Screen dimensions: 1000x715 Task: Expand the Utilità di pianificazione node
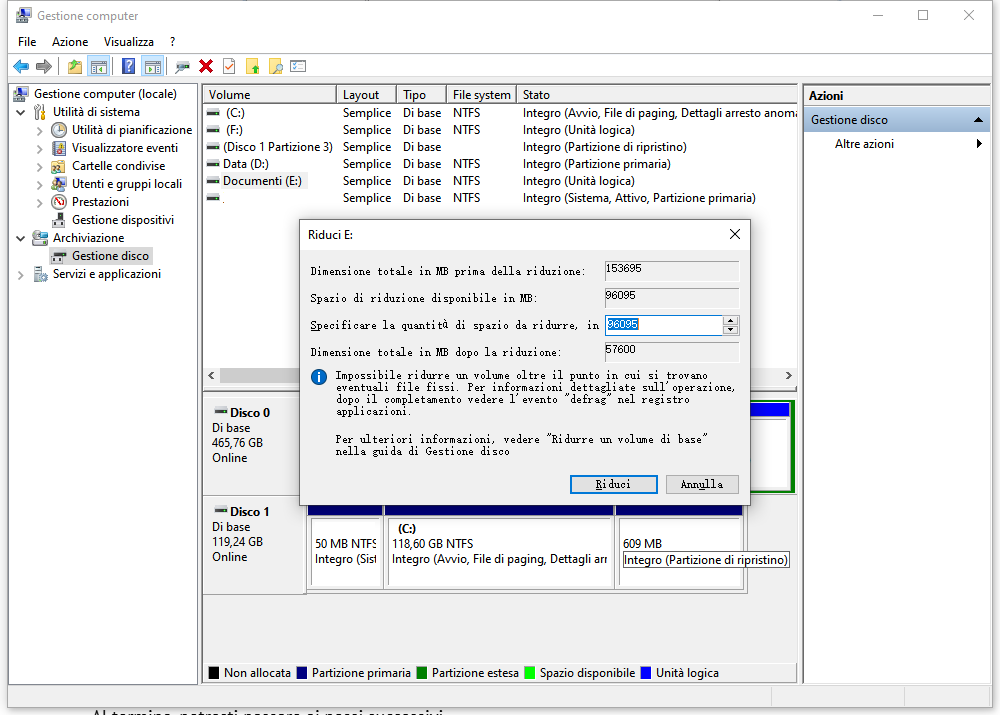pyautogui.click(x=40, y=130)
